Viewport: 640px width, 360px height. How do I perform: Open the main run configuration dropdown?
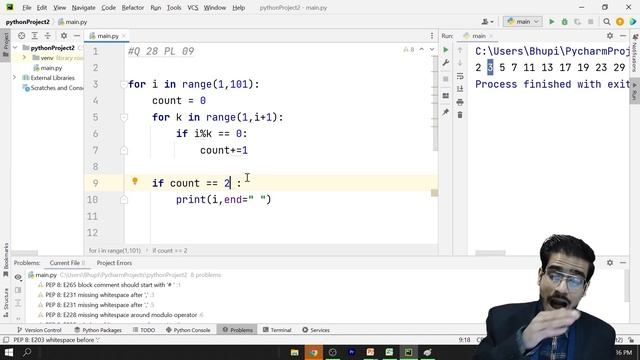pos(522,22)
